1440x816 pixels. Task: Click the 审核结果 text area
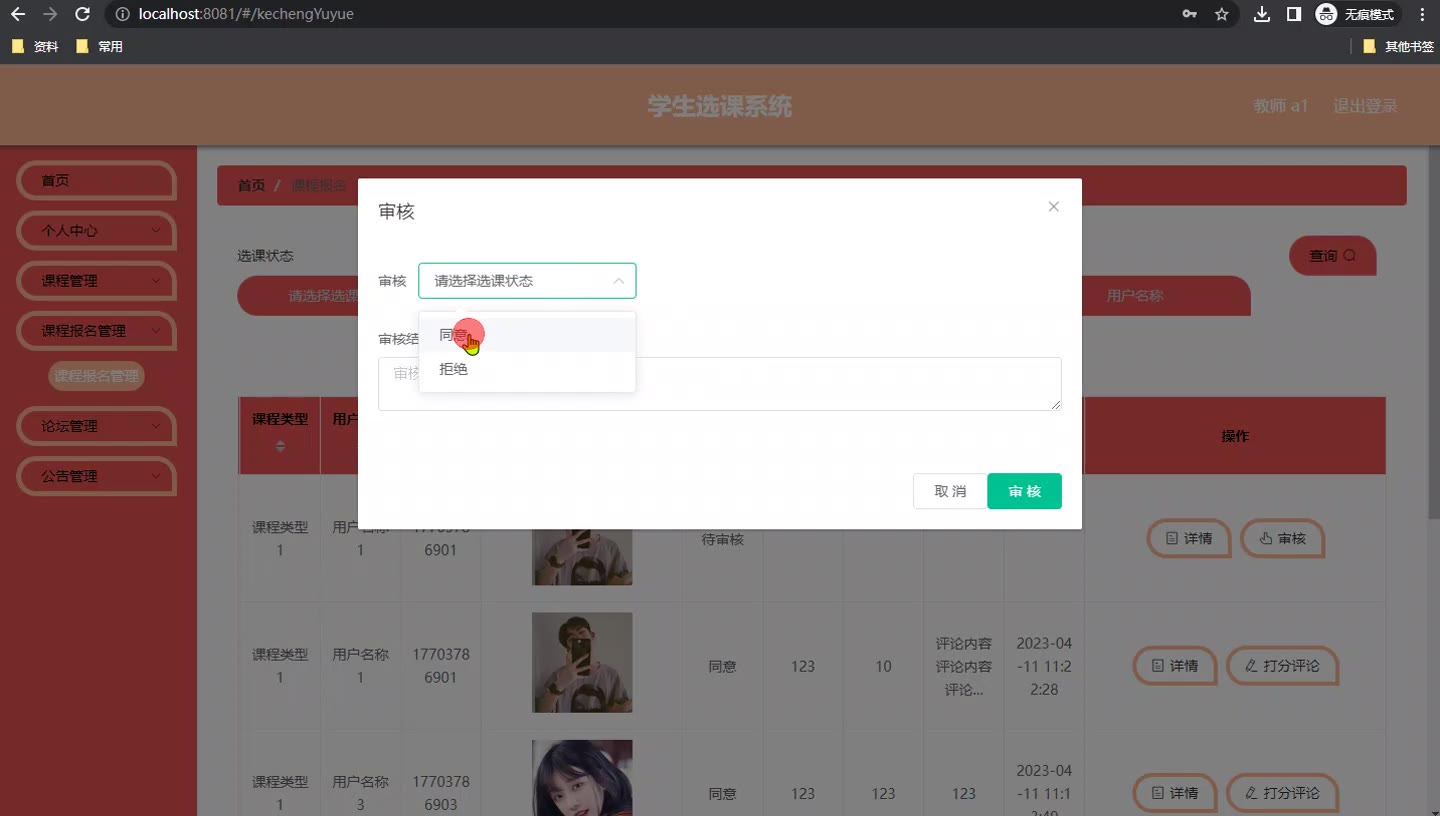(719, 384)
